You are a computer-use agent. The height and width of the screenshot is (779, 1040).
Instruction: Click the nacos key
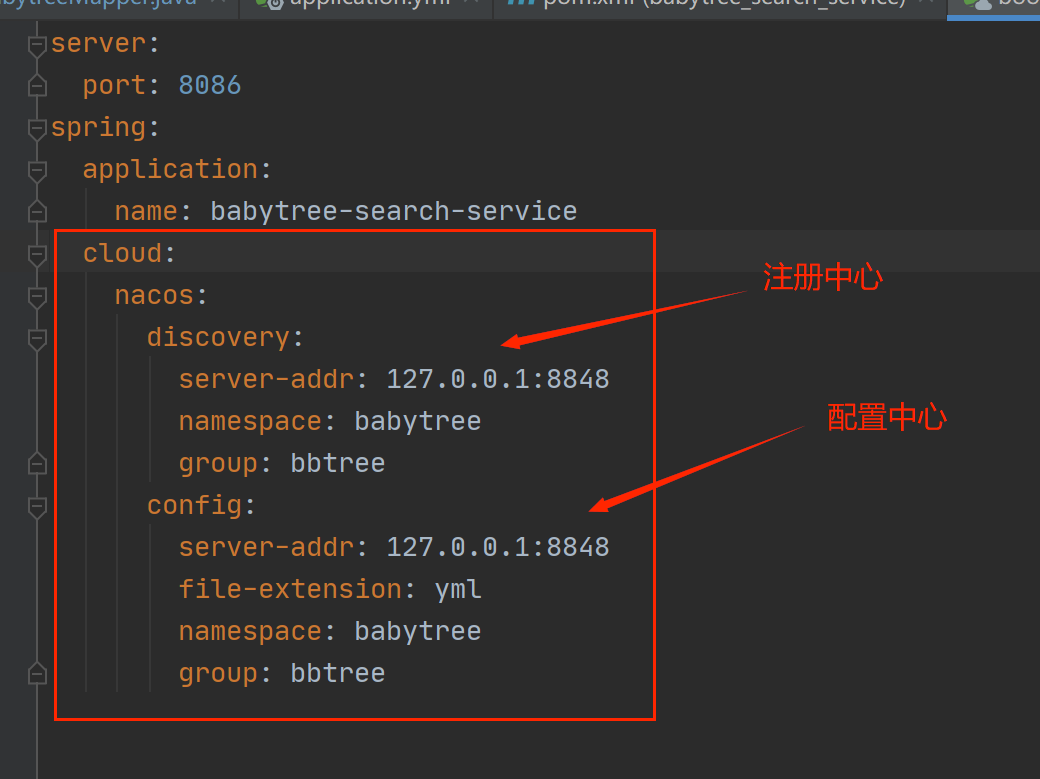pos(154,295)
